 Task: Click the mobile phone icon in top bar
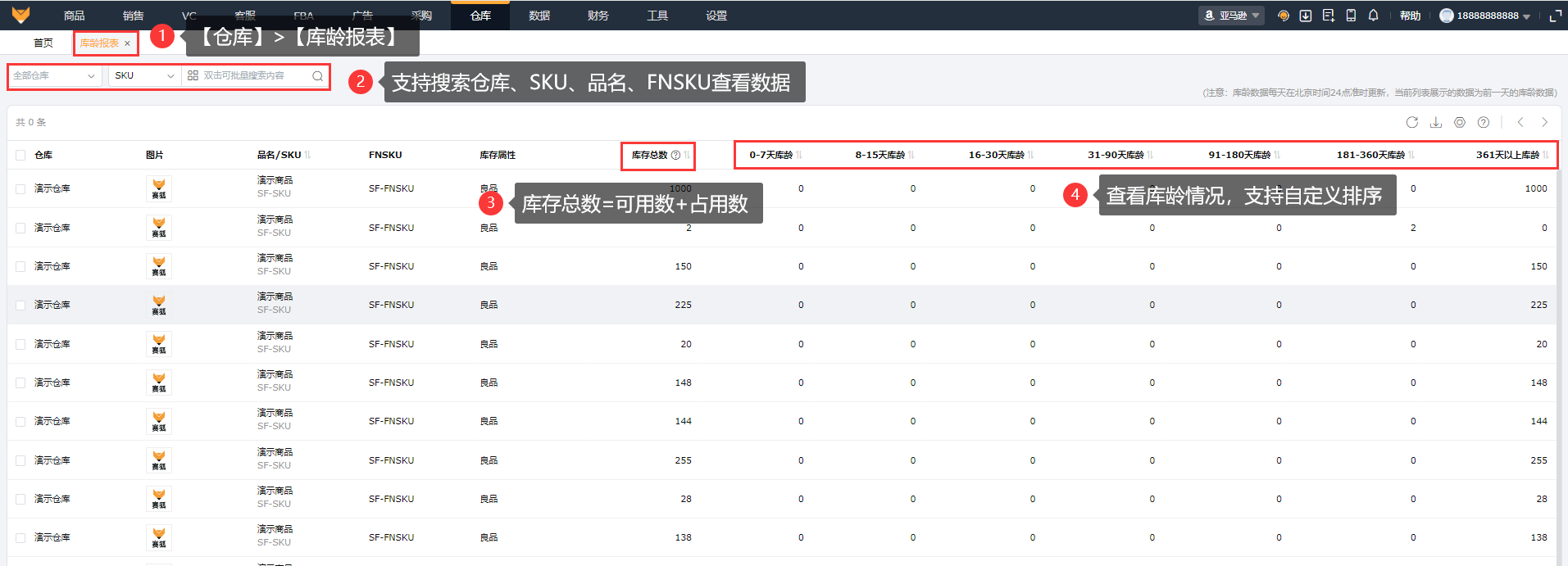[1351, 16]
